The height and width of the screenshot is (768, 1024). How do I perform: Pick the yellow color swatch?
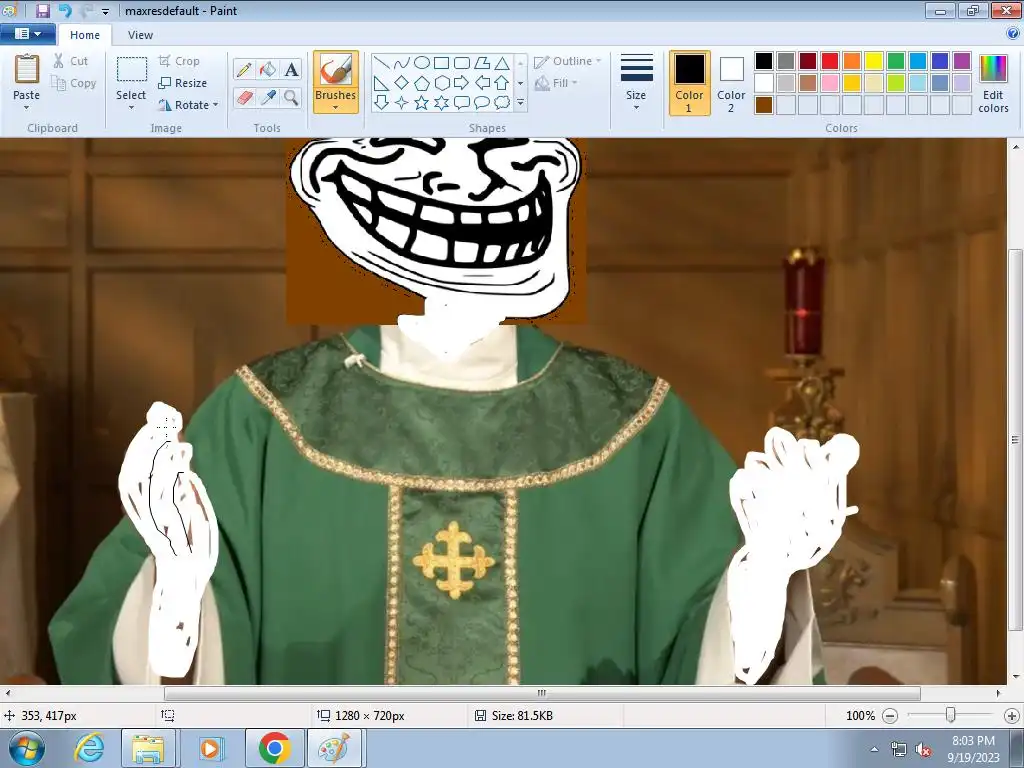pyautogui.click(x=874, y=61)
